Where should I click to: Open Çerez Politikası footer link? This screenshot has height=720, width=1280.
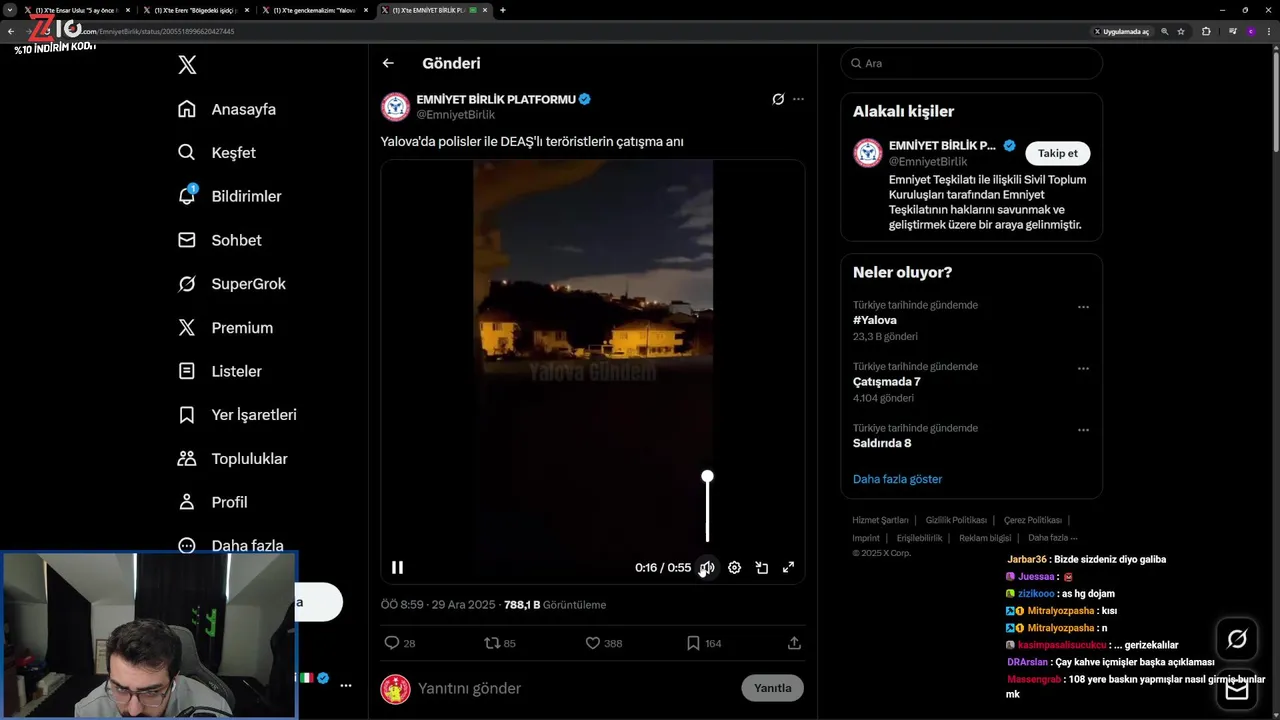pos(1033,520)
